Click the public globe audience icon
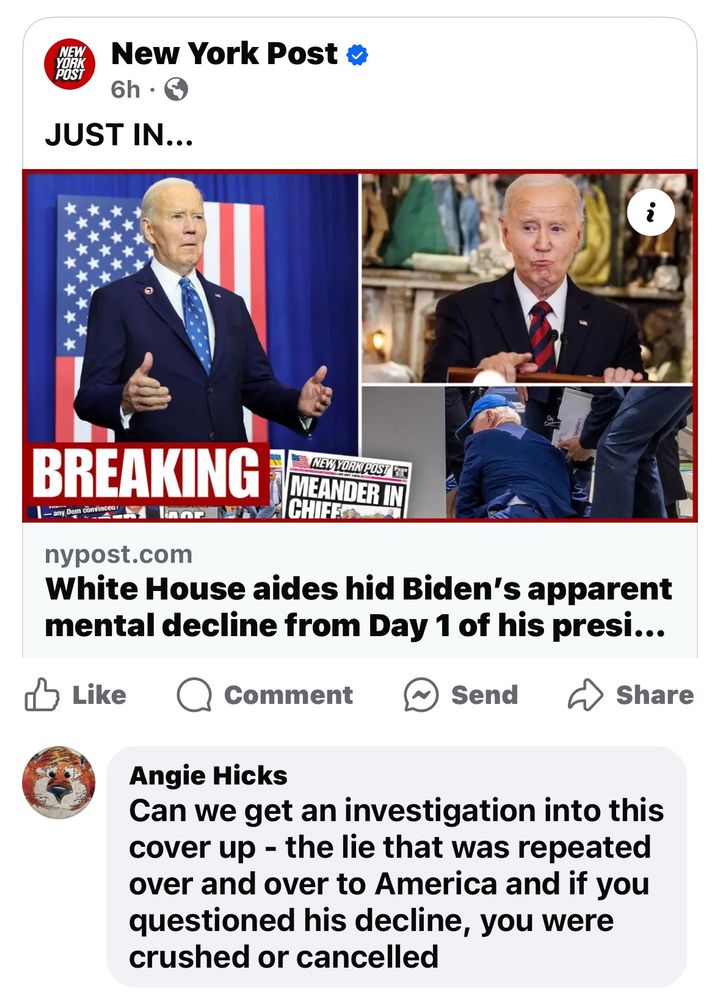 tap(176, 89)
